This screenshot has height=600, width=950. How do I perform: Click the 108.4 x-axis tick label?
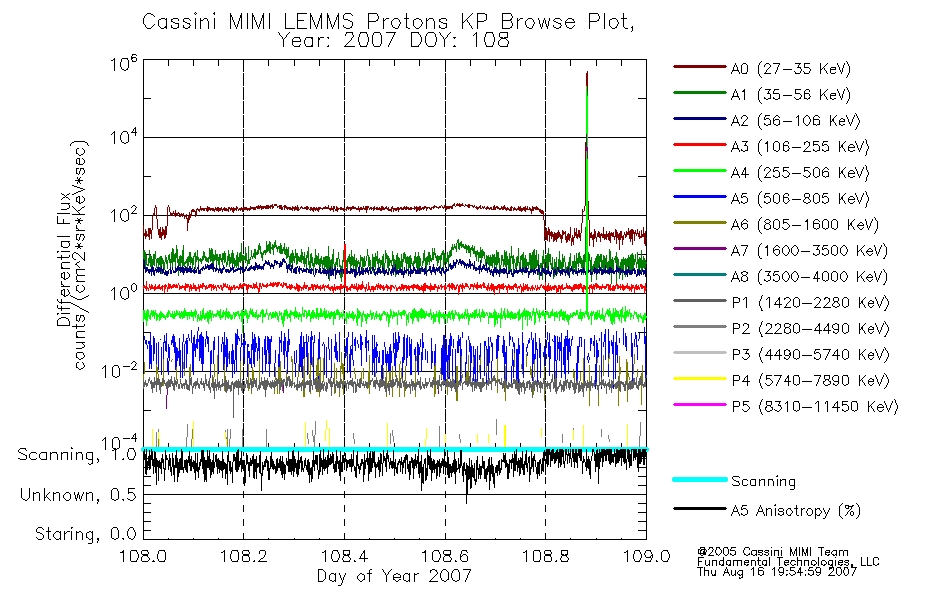tap(344, 556)
